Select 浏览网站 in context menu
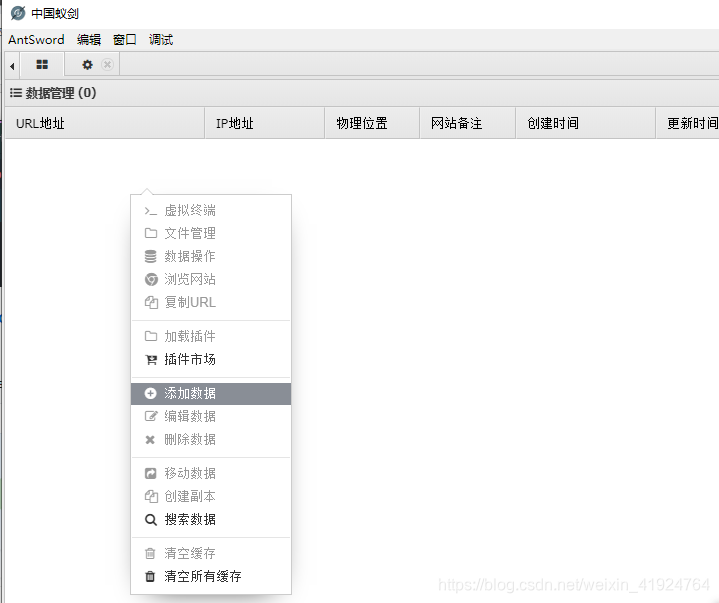719x603 pixels. tap(211, 279)
